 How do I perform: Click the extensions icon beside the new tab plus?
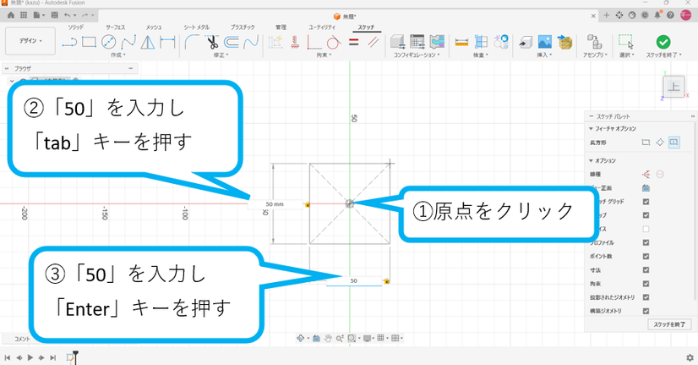point(619,15)
